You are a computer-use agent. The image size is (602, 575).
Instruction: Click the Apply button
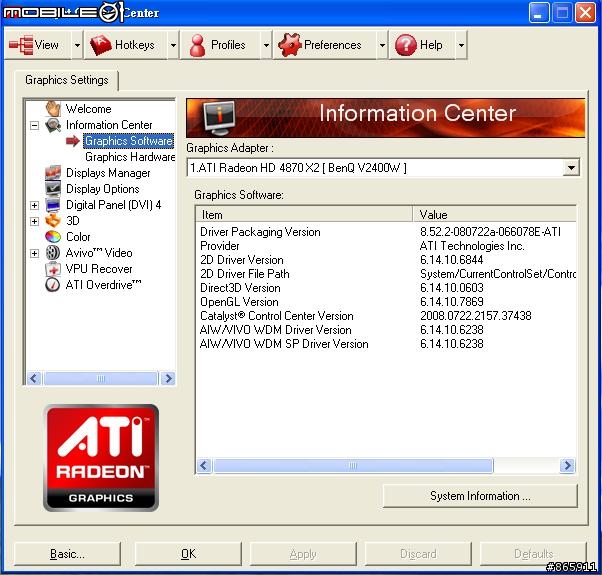tap(303, 554)
